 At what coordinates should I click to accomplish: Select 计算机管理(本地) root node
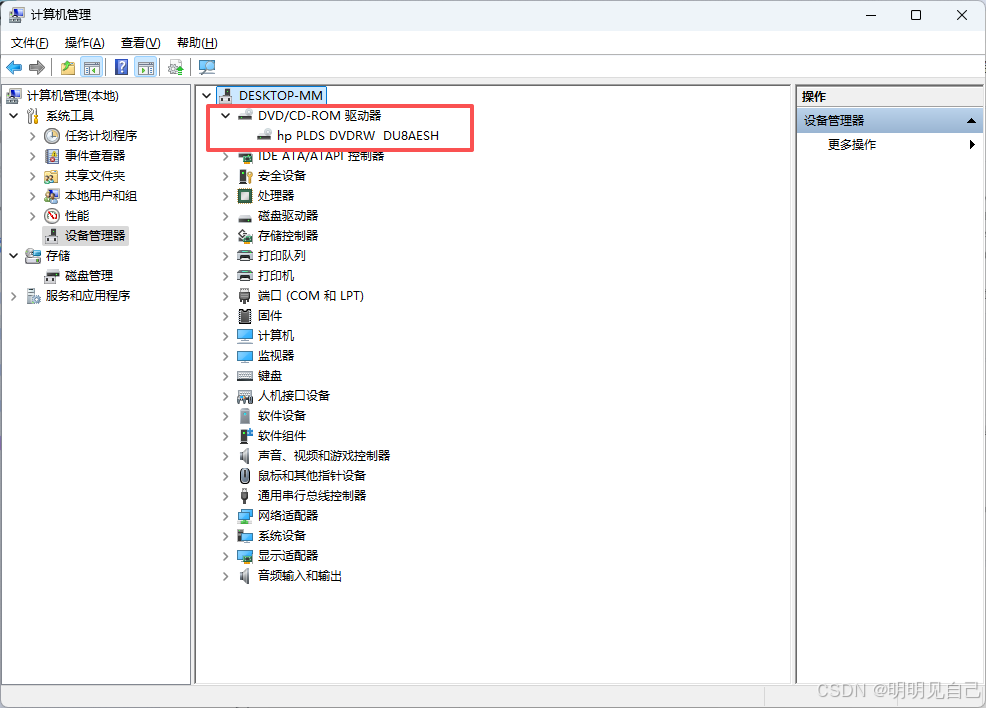tap(72, 96)
